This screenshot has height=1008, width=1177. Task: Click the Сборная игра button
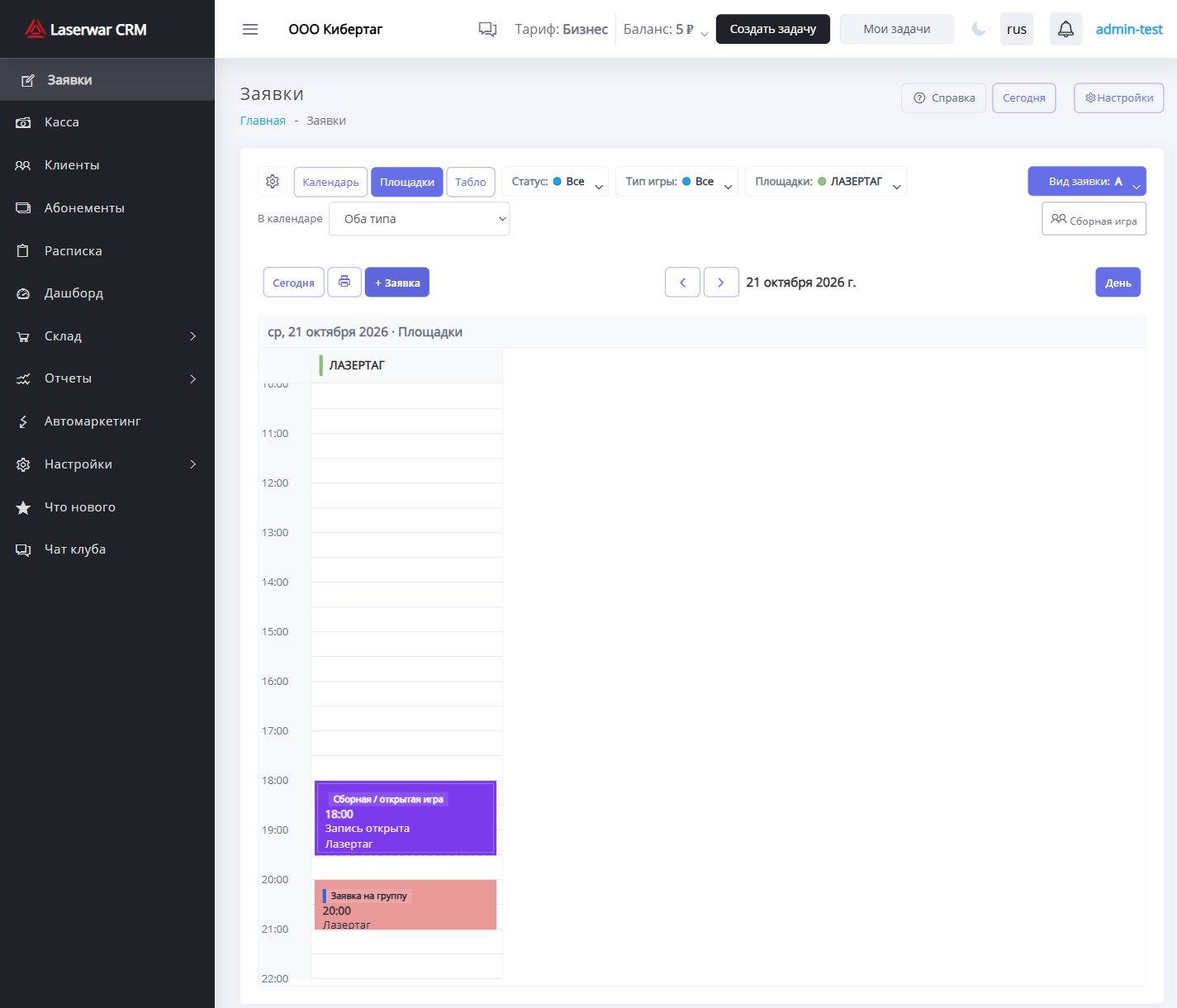click(1094, 219)
